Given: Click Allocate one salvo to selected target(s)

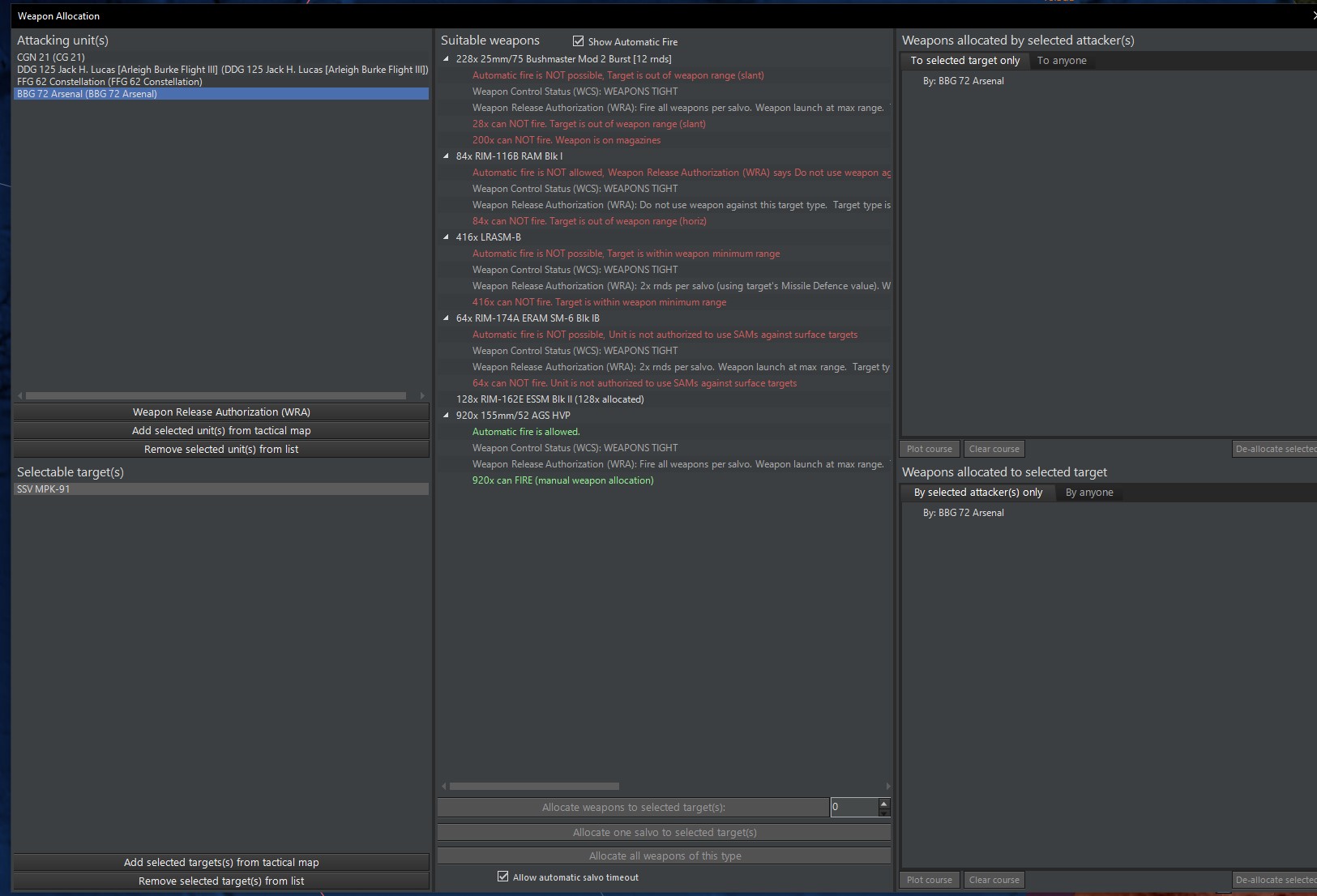Looking at the screenshot, I should (665, 832).
